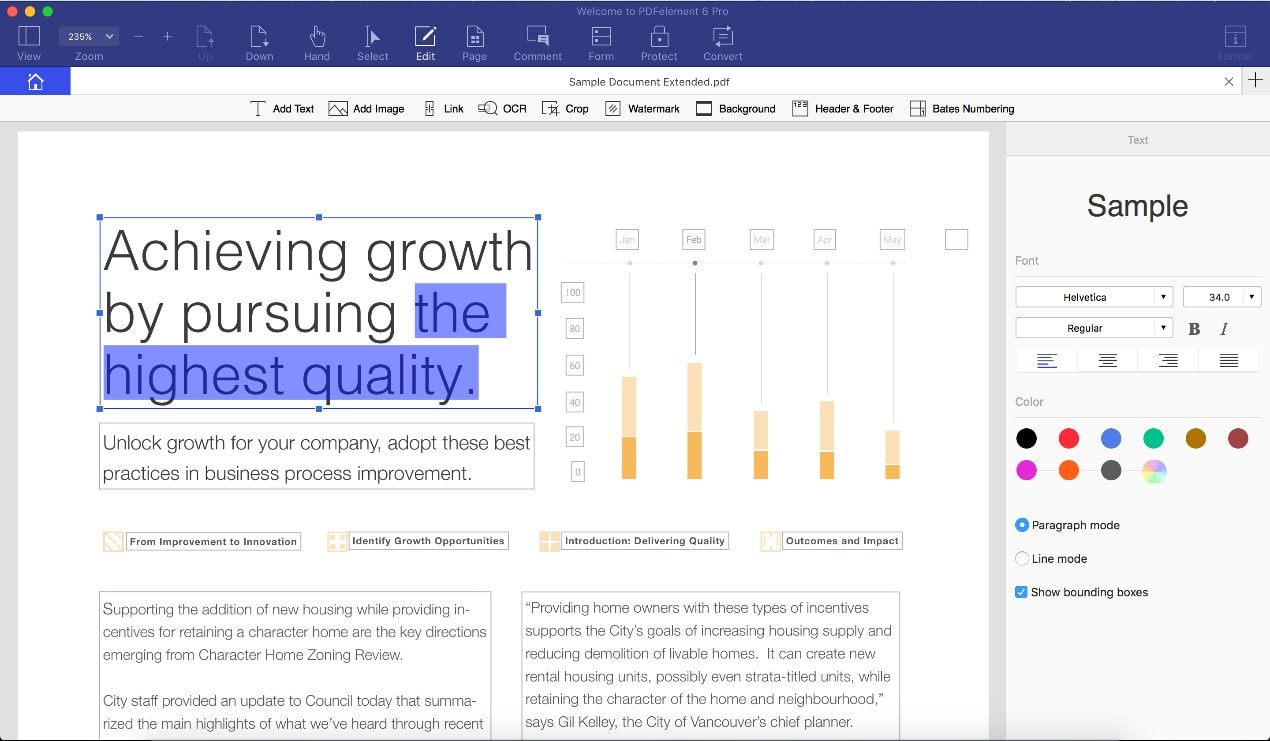The width and height of the screenshot is (1270, 741).
Task: Click the Add Text button
Action: click(x=282, y=108)
